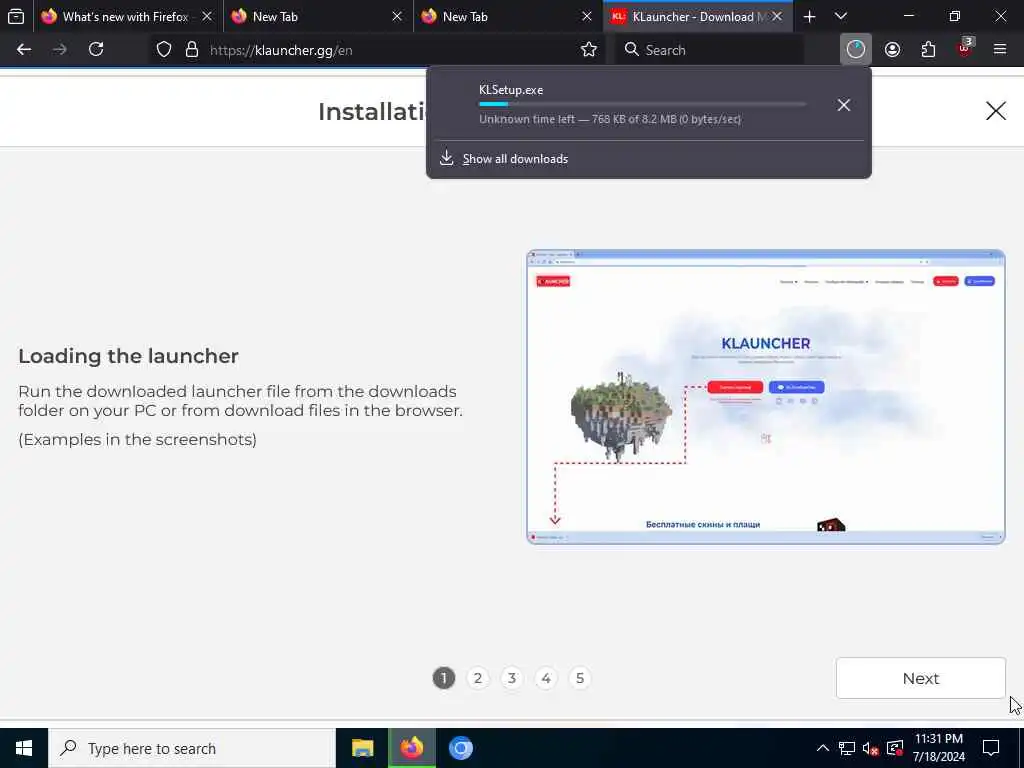
Task: Open Chromium-style browser taskbar icon
Action: [x=461, y=748]
